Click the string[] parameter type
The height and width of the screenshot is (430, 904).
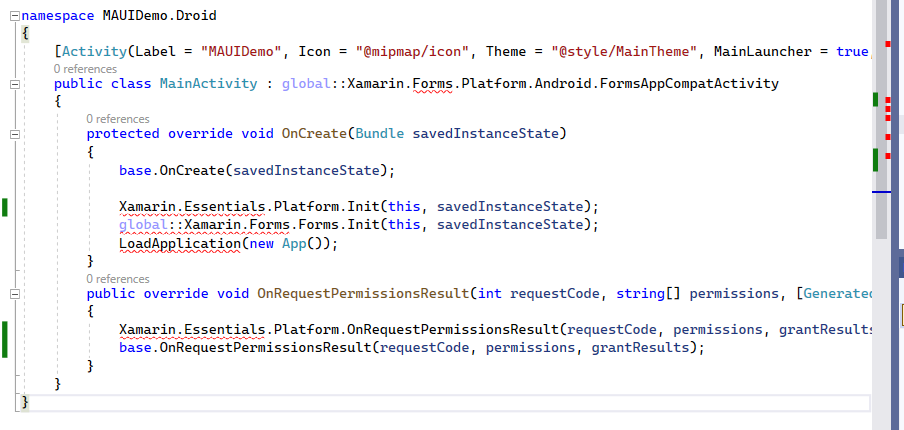649,293
